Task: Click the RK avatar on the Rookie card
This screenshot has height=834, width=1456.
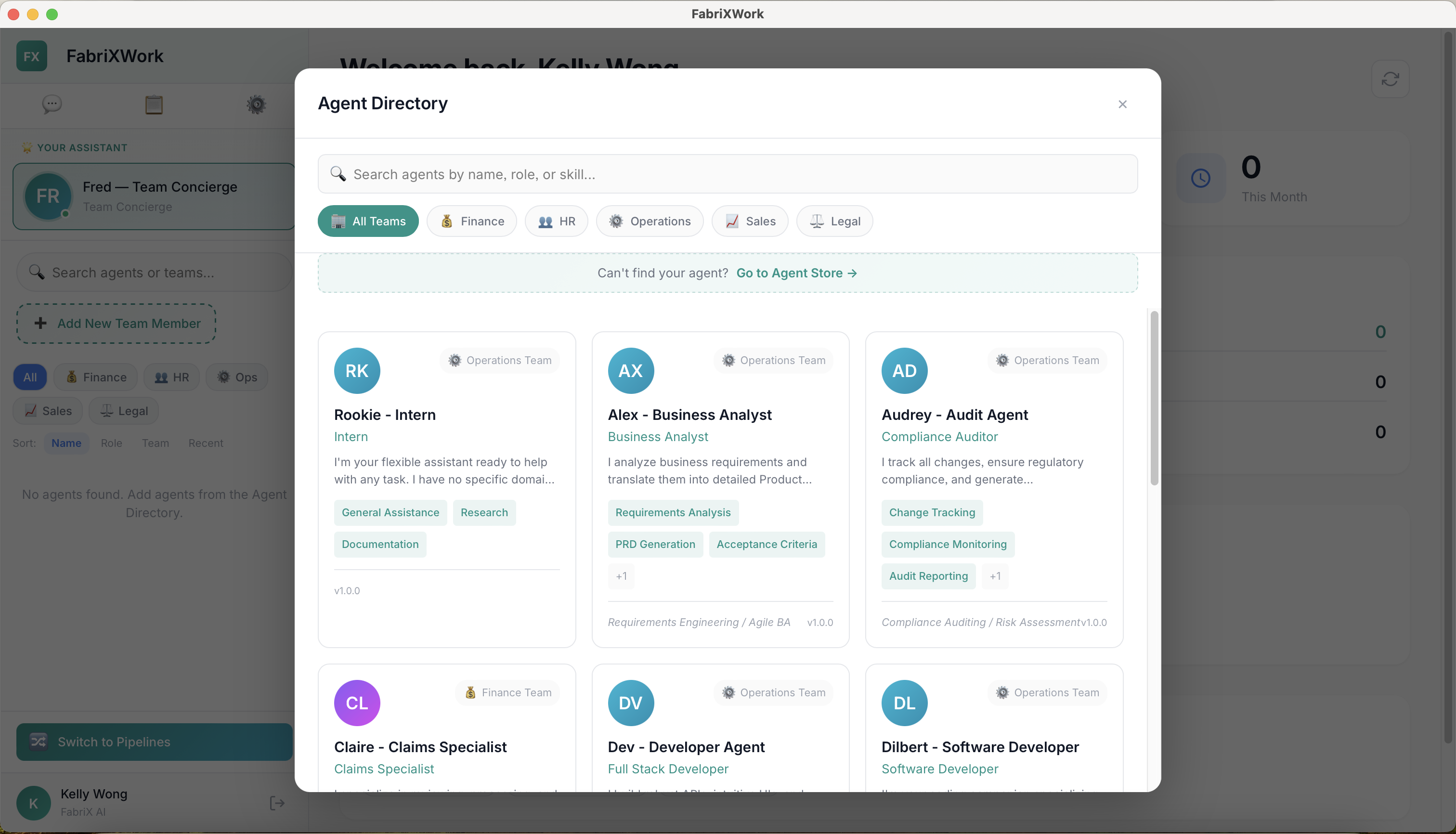Action: [357, 371]
